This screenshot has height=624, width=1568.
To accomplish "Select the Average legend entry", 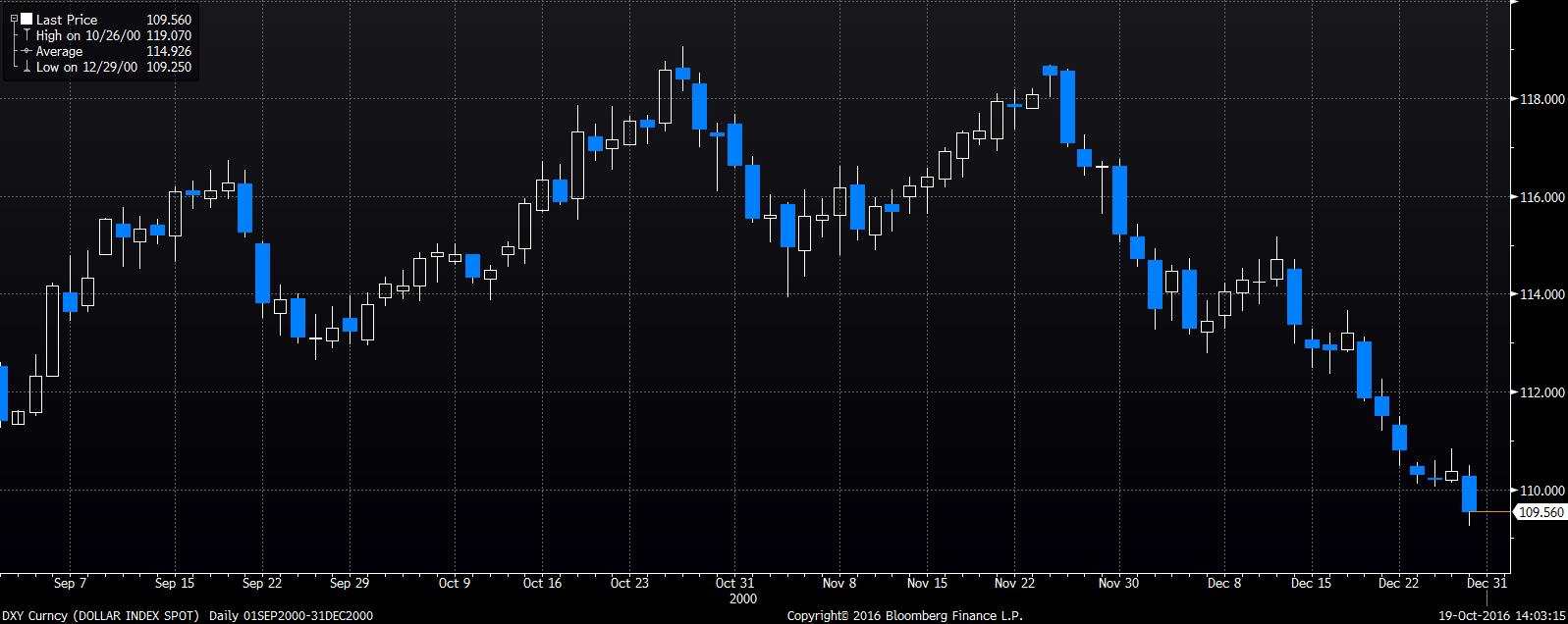I will 59,51.
